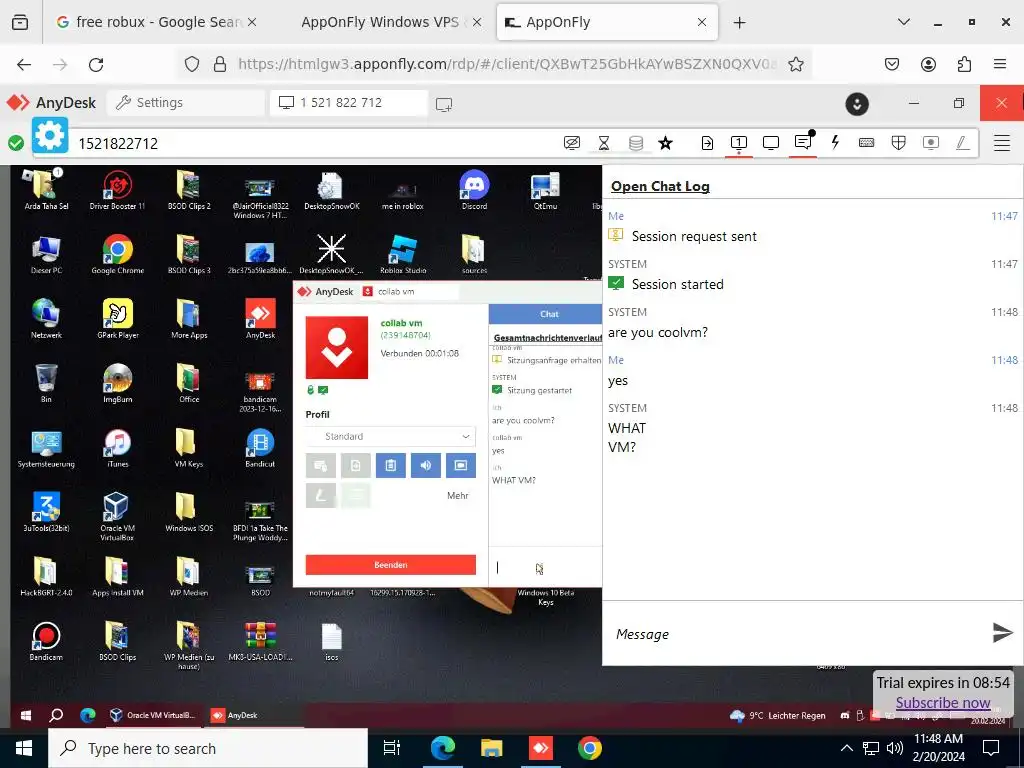Viewport: 1024px width, 768px height.
Task: Select monitor 1 display icon in AnyDesk toolbar
Action: point(739,143)
